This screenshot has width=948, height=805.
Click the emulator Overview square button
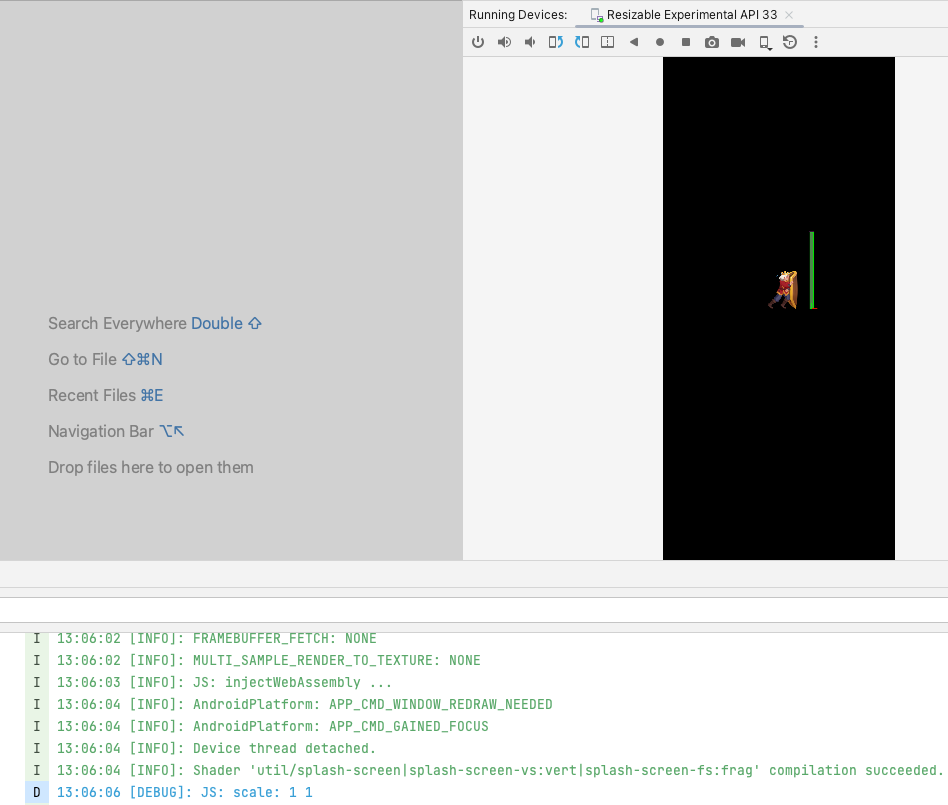(x=686, y=42)
